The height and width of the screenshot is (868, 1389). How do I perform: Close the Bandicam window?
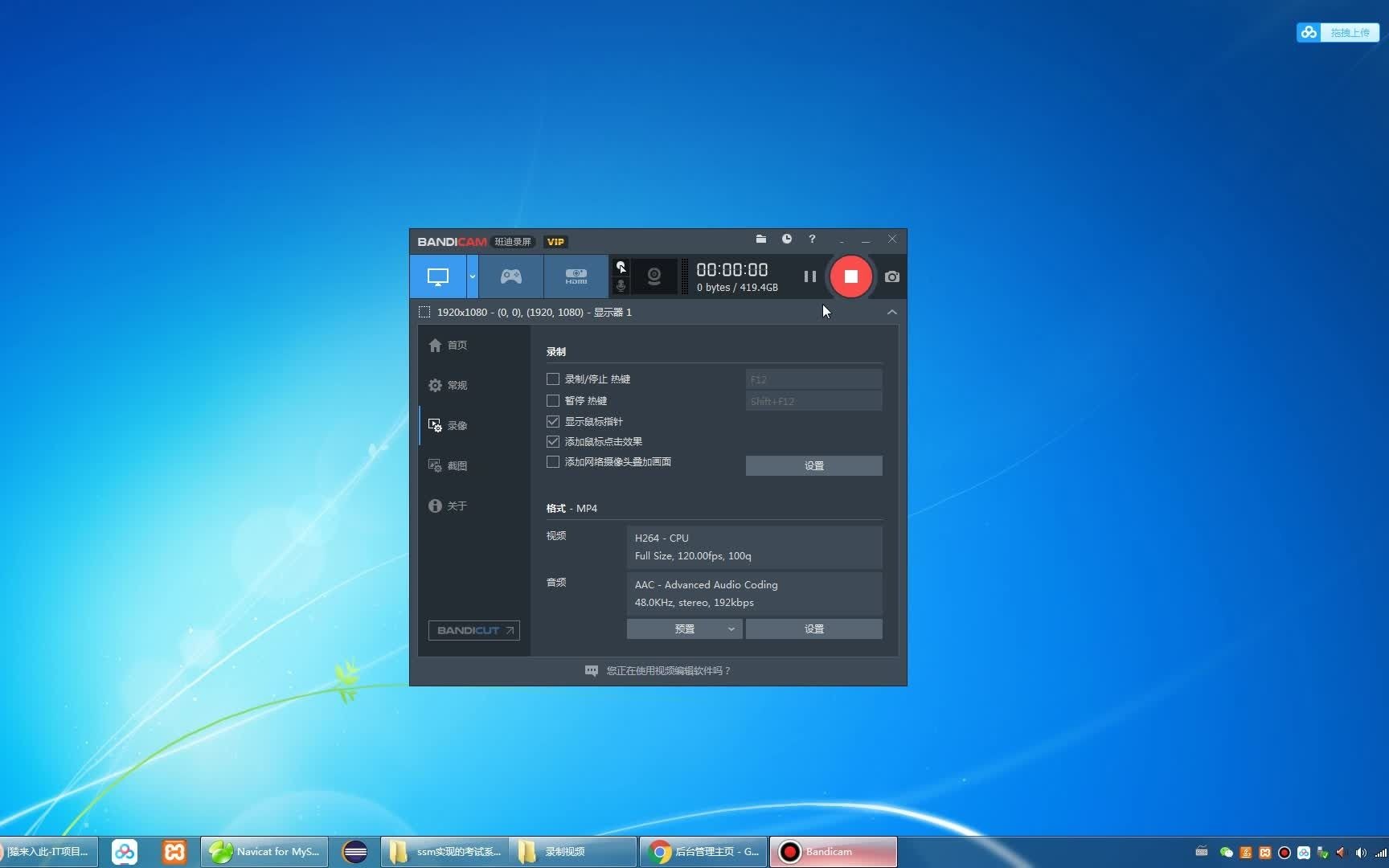tap(892, 239)
